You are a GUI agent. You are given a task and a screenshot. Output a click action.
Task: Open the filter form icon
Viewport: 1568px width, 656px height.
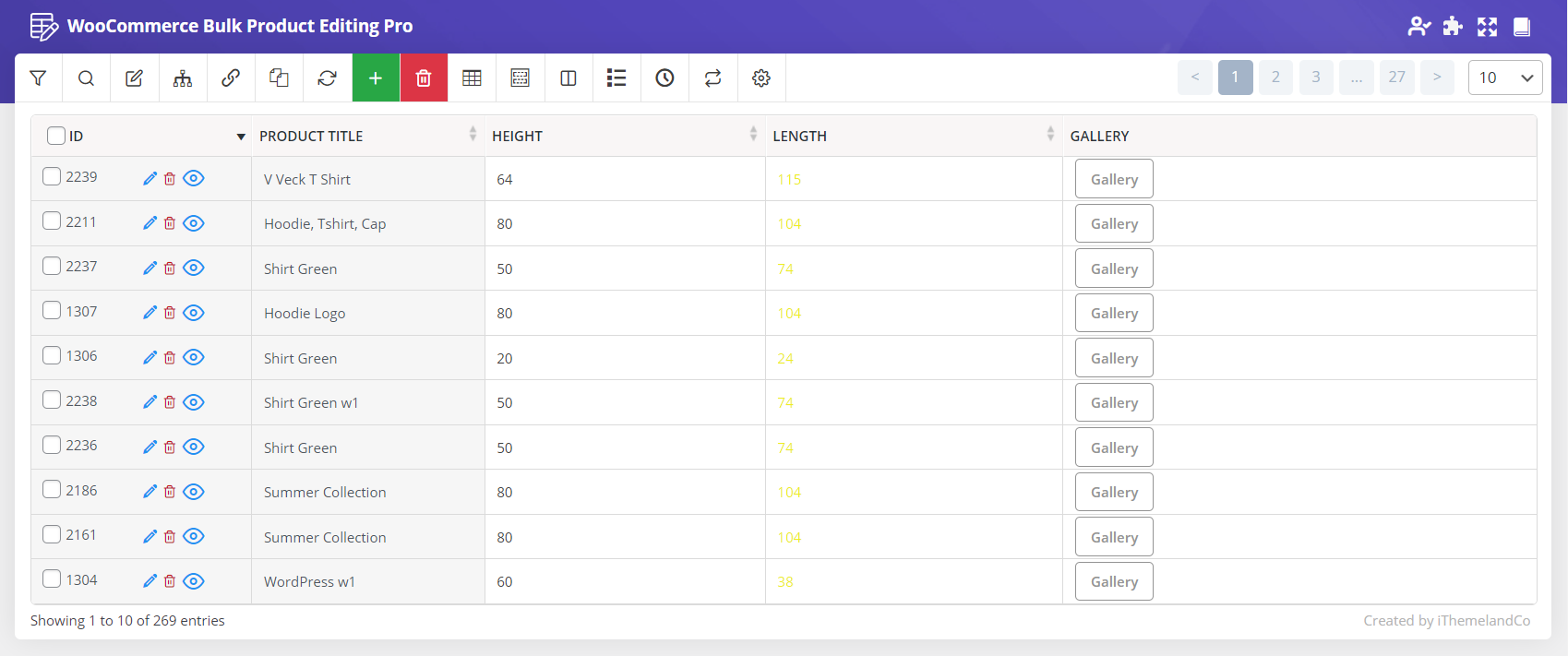pos(38,78)
